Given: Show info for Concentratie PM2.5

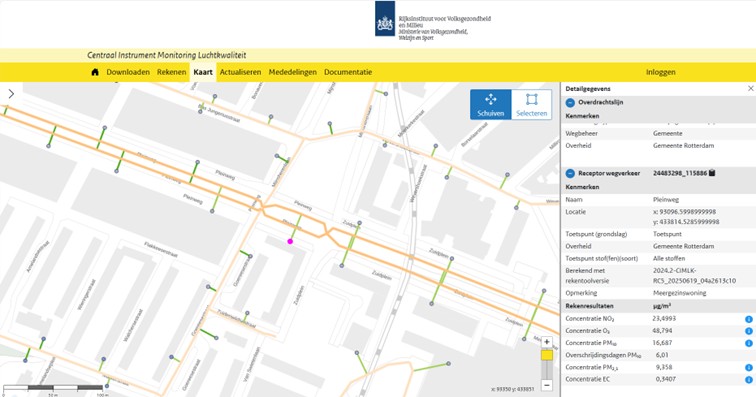Looking at the screenshot, I should (x=749, y=367).
